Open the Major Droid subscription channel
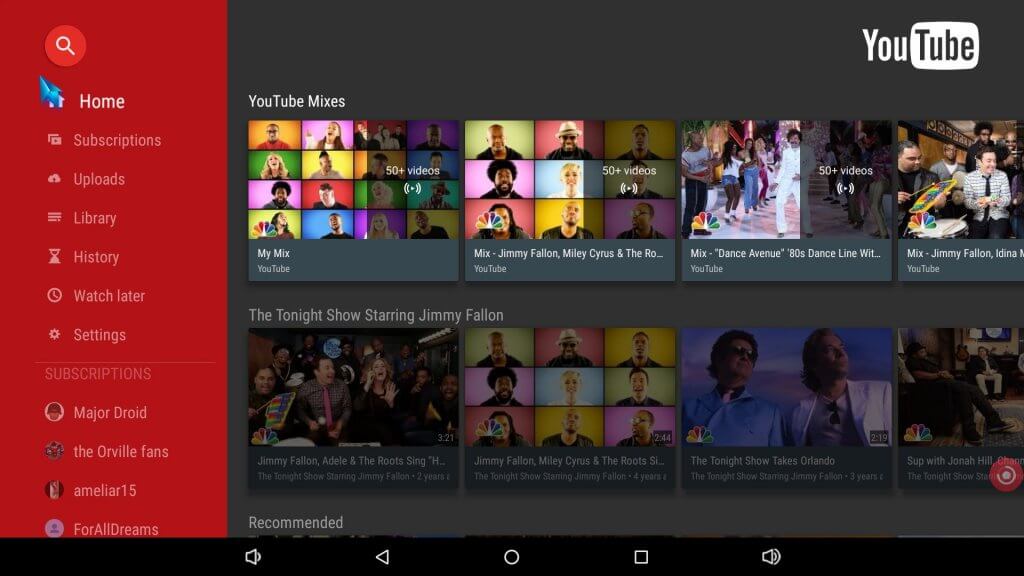This screenshot has width=1024, height=576. click(x=109, y=412)
